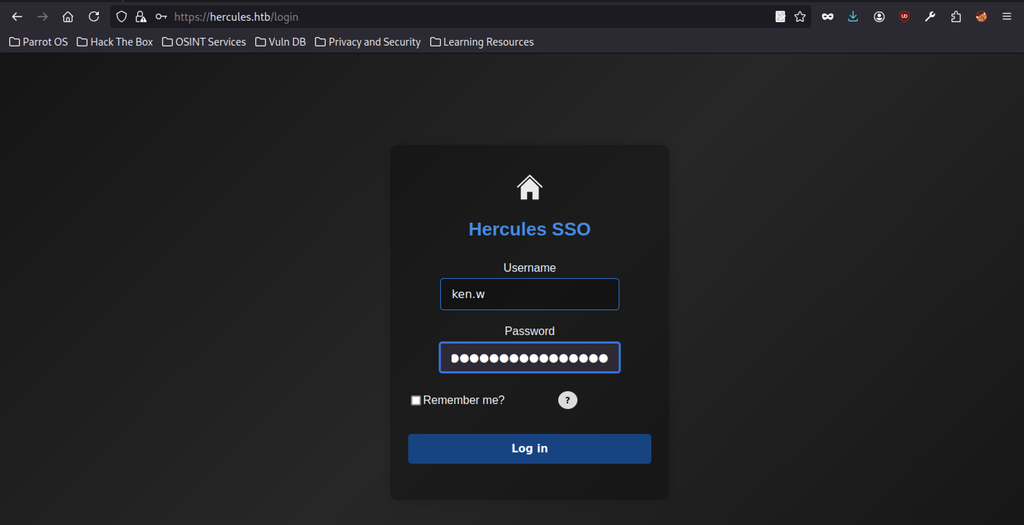The width and height of the screenshot is (1024, 525).
Task: Open the hamburger application menu
Action: click(1007, 17)
